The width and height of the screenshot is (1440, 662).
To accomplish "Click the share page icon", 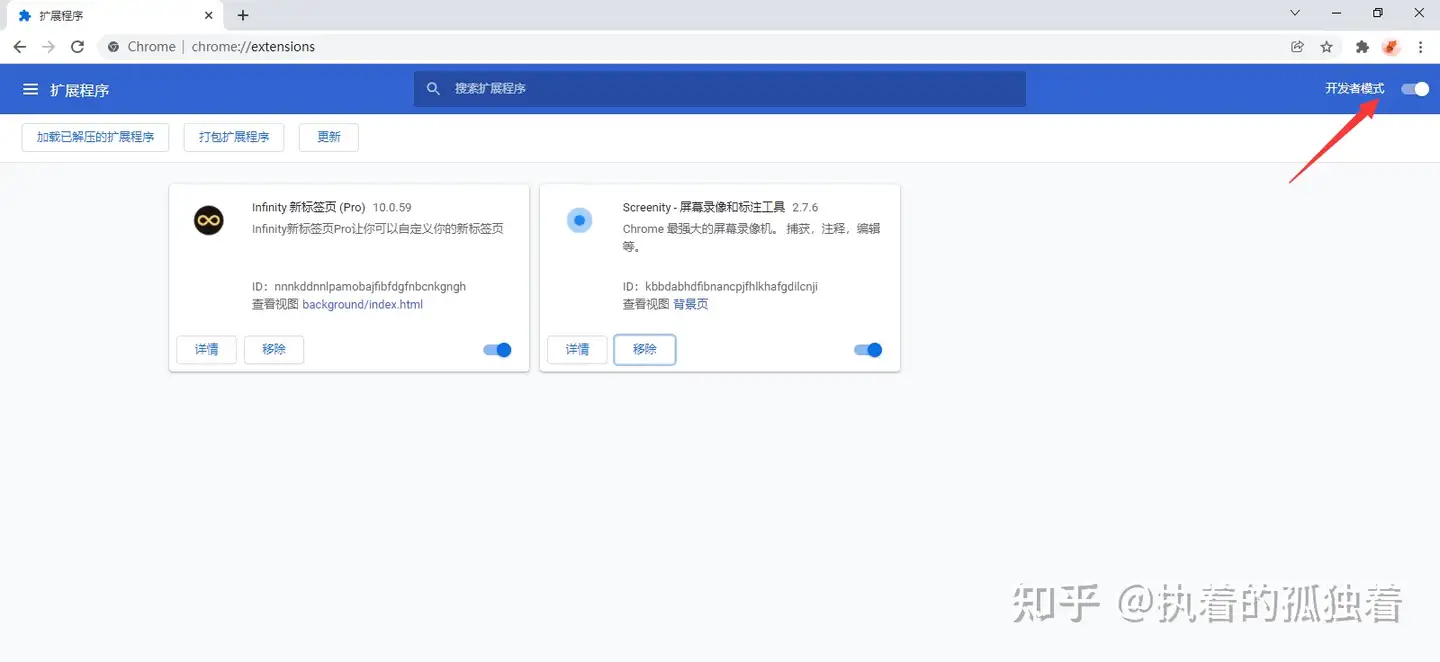I will (1298, 47).
